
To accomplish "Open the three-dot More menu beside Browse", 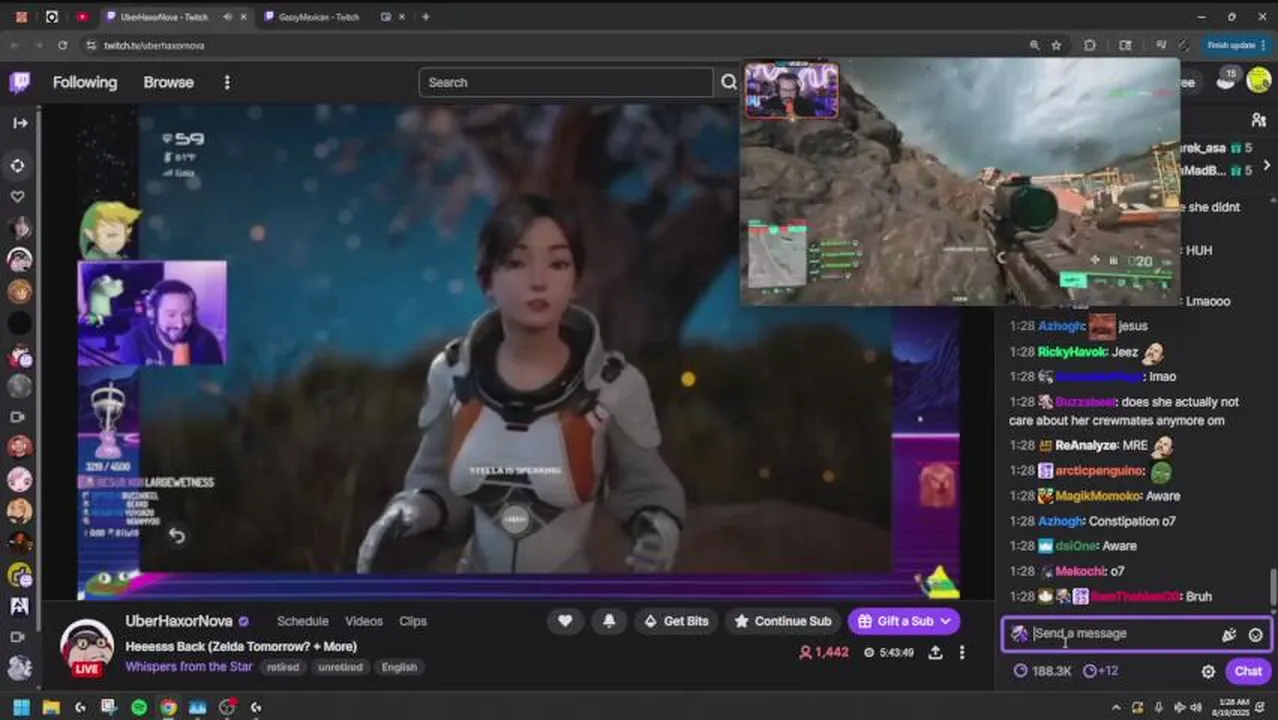I will tap(227, 82).
